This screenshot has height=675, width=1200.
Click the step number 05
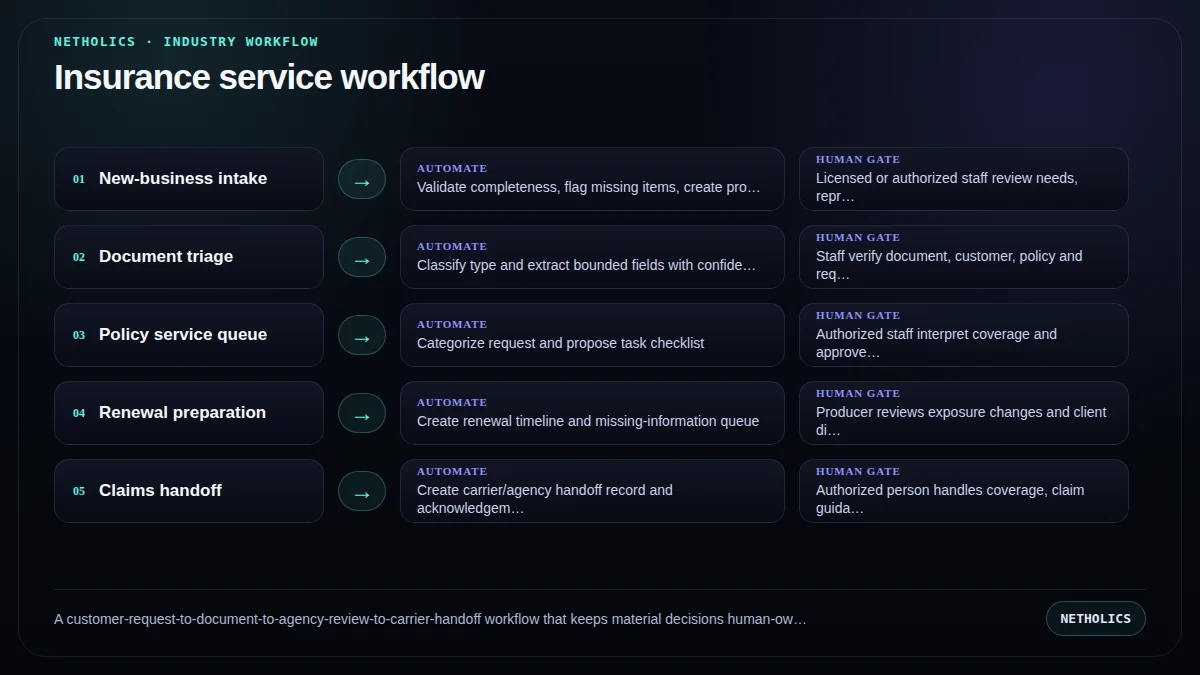(79, 491)
